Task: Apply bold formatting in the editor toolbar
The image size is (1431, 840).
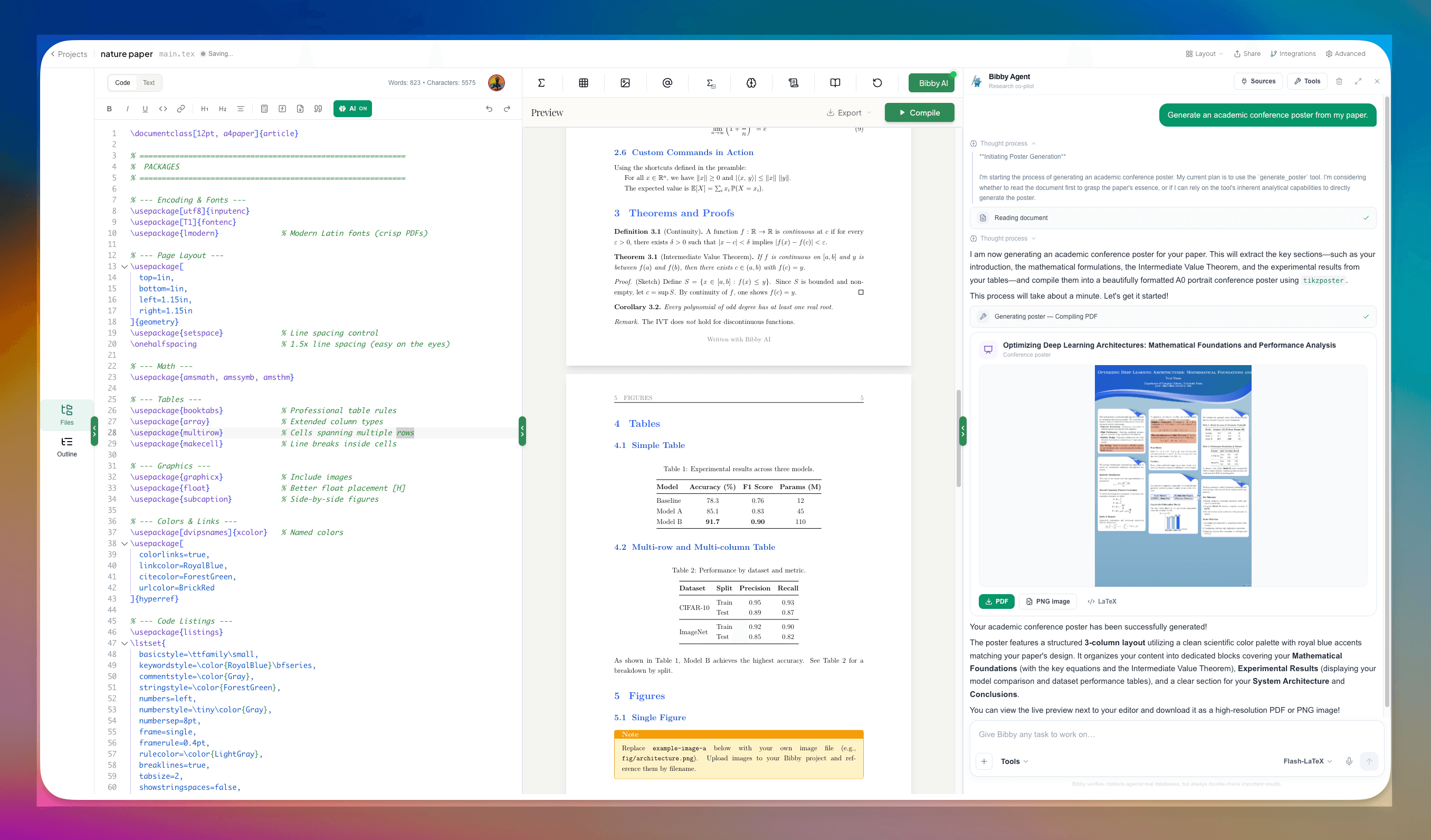Action: point(109,109)
